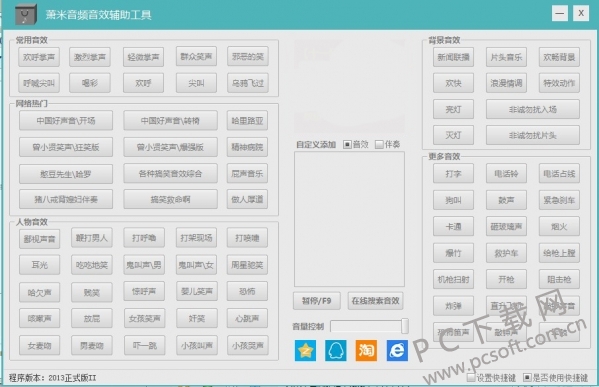The image size is (599, 387).
Task: Play the 哈欠声 yawn effect
Action: coord(39,293)
